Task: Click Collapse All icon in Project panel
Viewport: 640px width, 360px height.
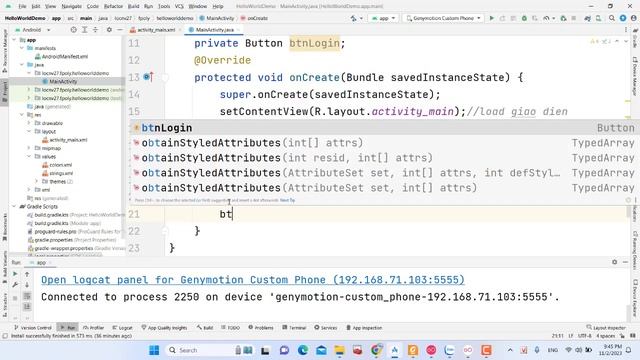Action: 95,30
